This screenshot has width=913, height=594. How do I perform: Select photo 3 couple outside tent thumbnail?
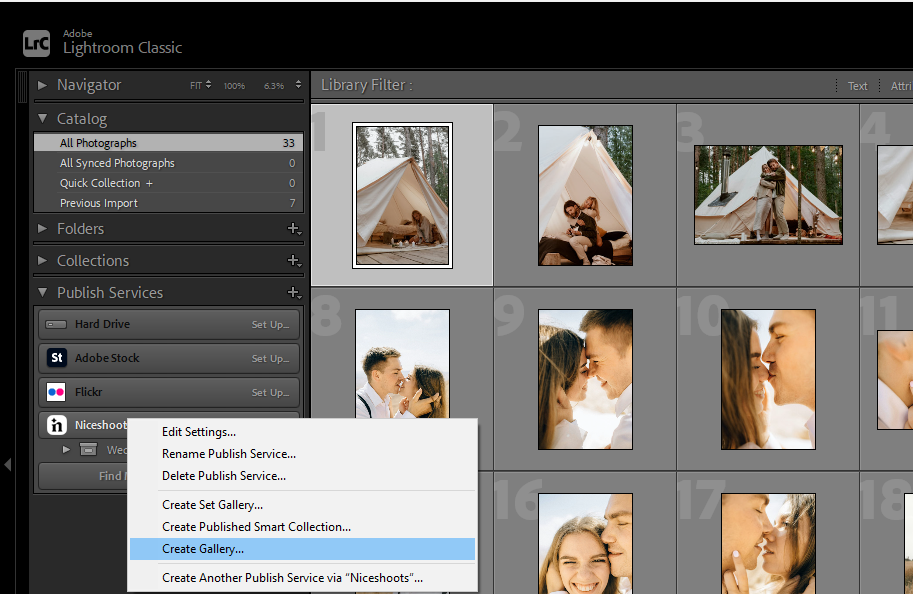coord(768,195)
